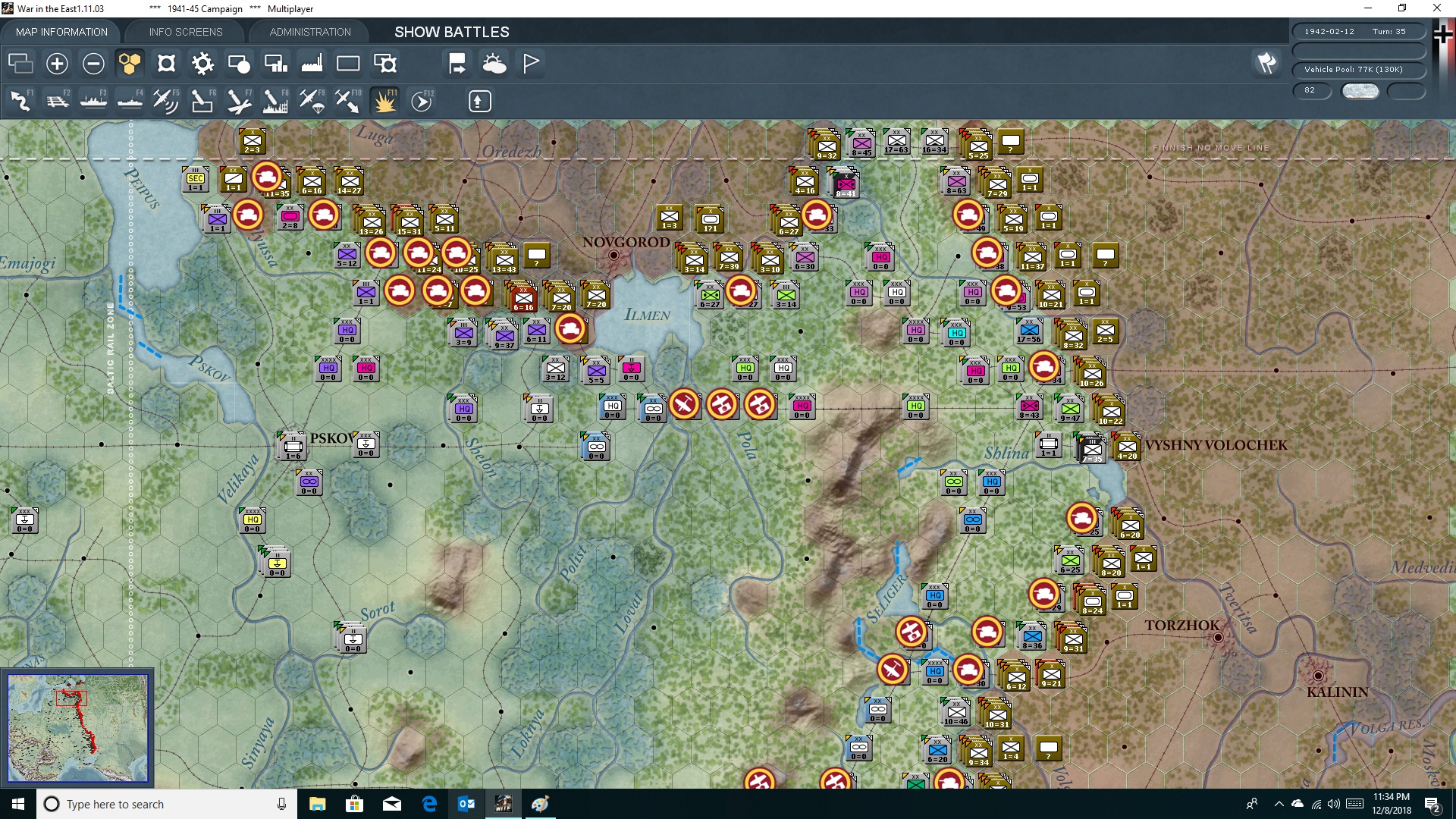The image size is (1456, 819).
Task: Click the up-arrow box toolbar icon
Action: (479, 101)
